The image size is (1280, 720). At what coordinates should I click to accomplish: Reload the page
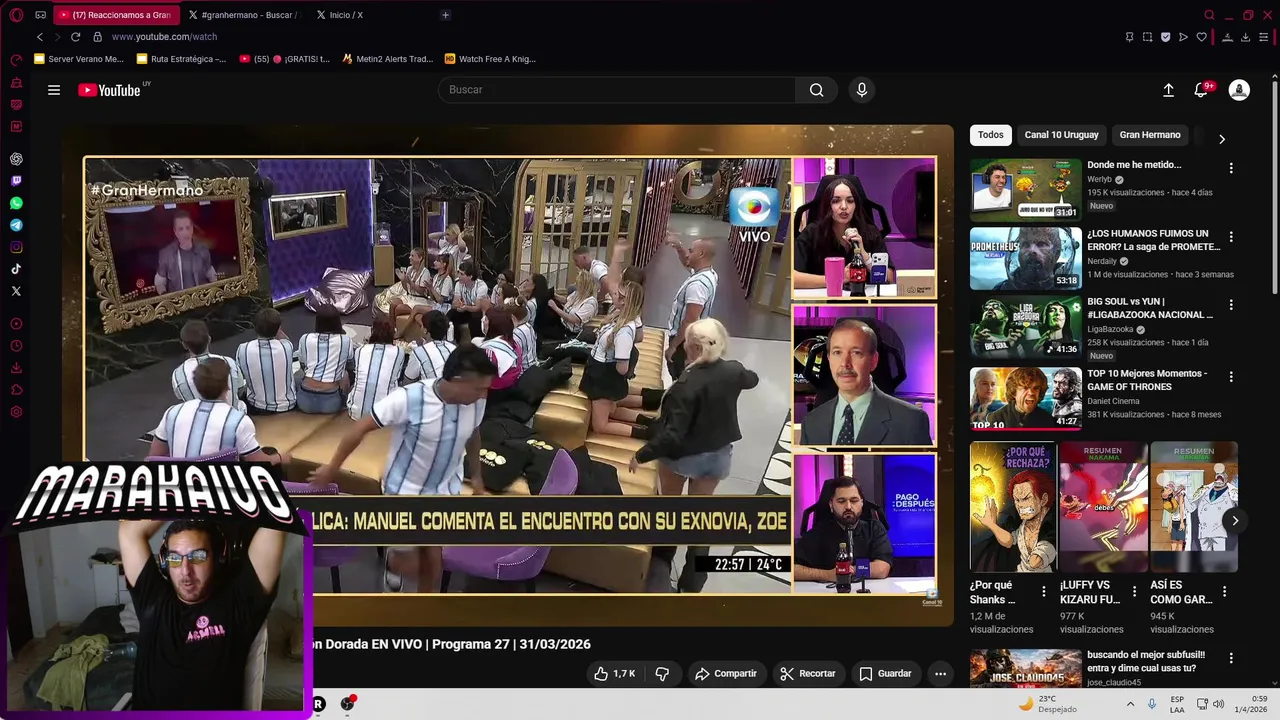pos(75,37)
